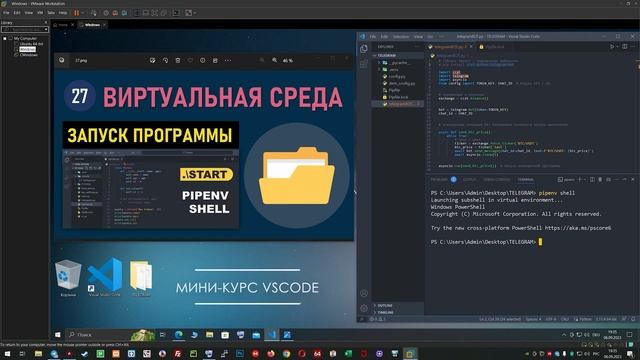Create a new terminal with plus icon
Image resolution: width=640 pixels, height=360 pixels.
coord(580,180)
